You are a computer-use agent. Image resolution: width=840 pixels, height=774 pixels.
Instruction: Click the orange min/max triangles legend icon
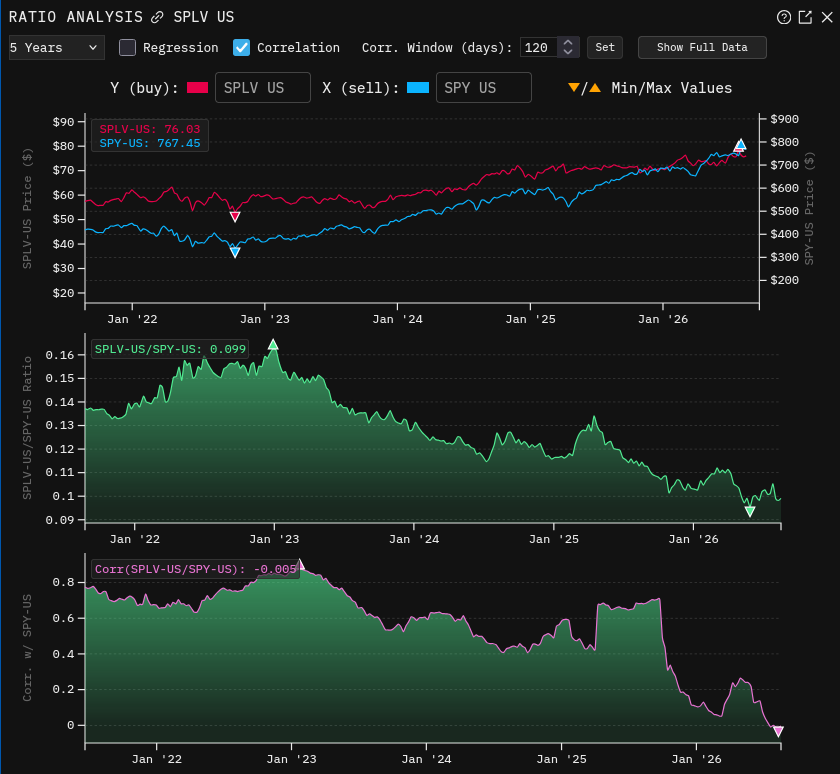pyautogui.click(x=584, y=88)
